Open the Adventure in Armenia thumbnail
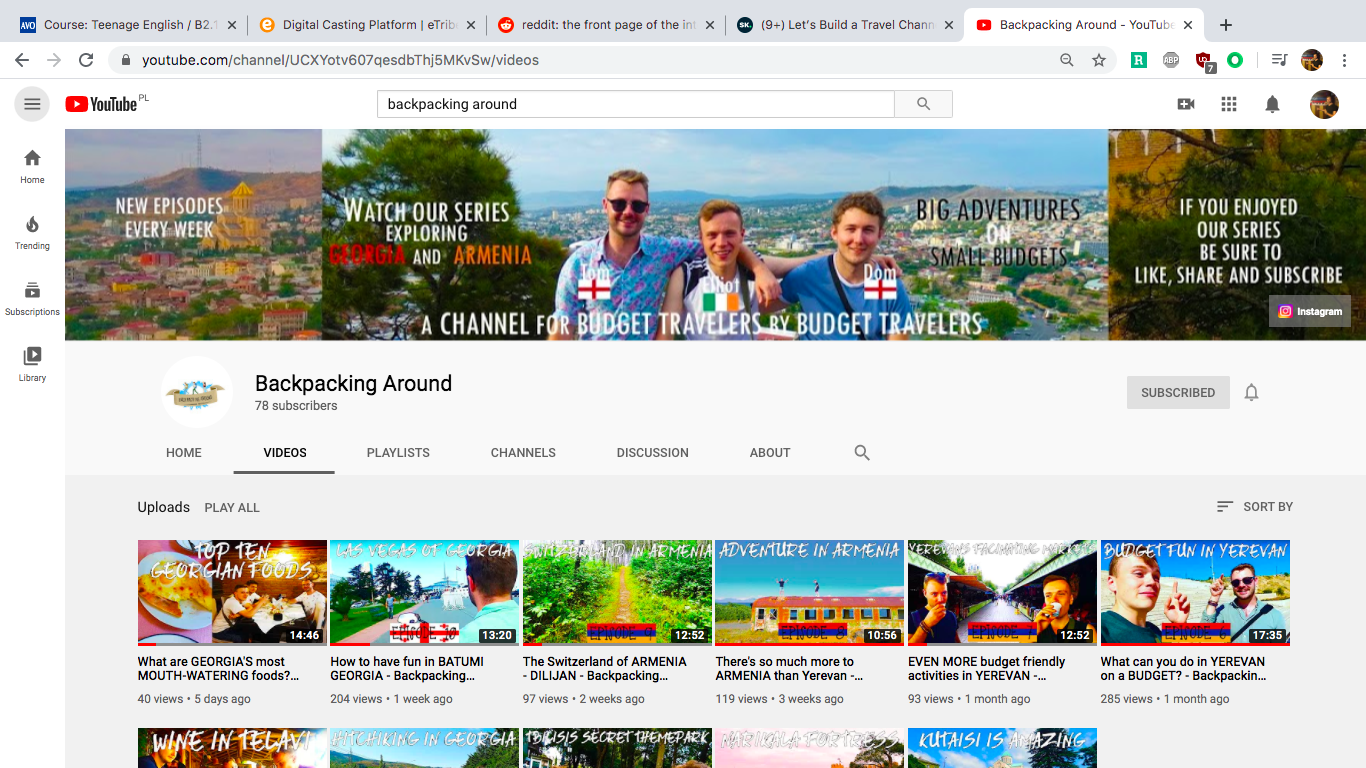 coord(810,593)
